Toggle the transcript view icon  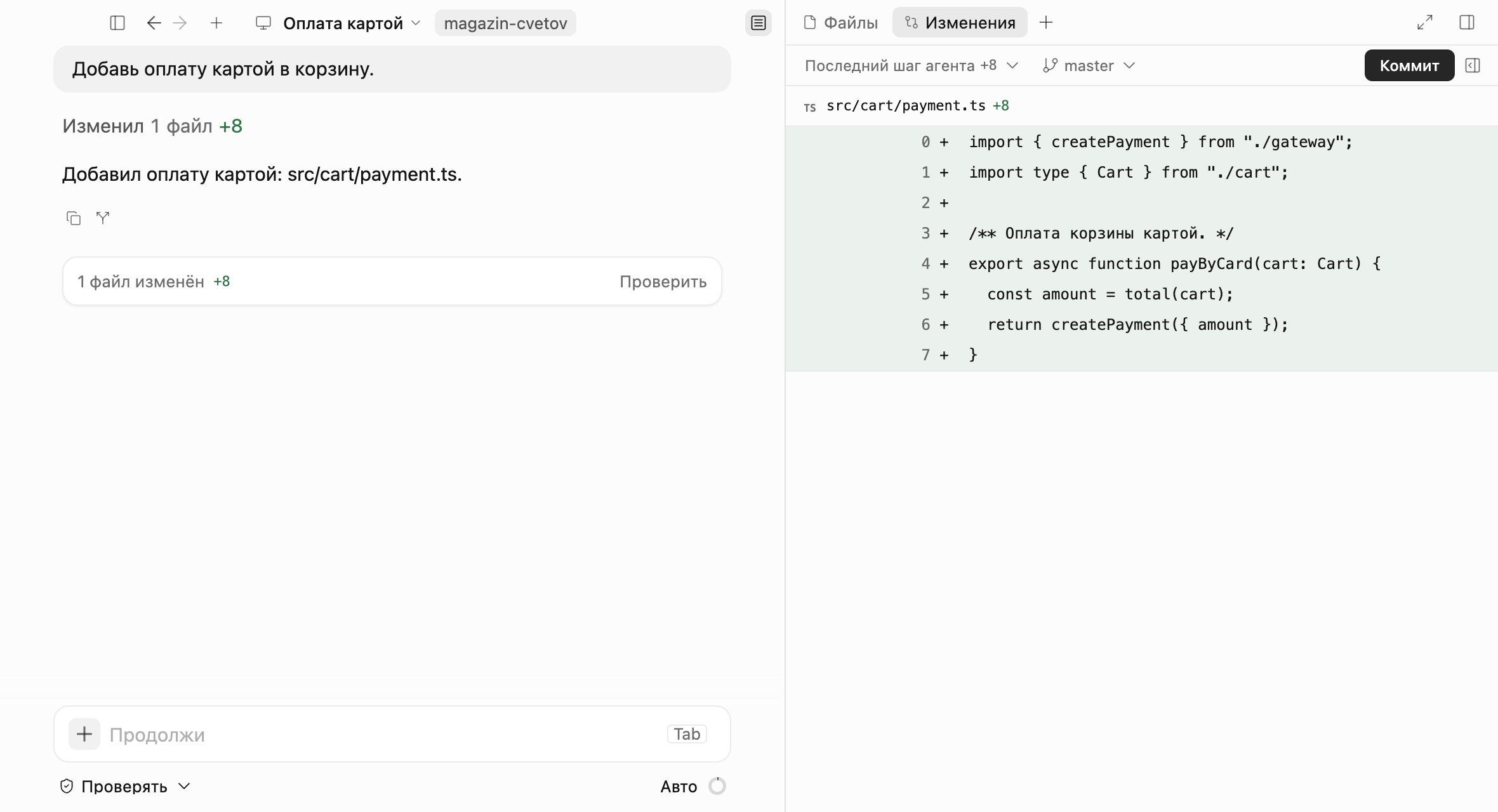point(759,23)
